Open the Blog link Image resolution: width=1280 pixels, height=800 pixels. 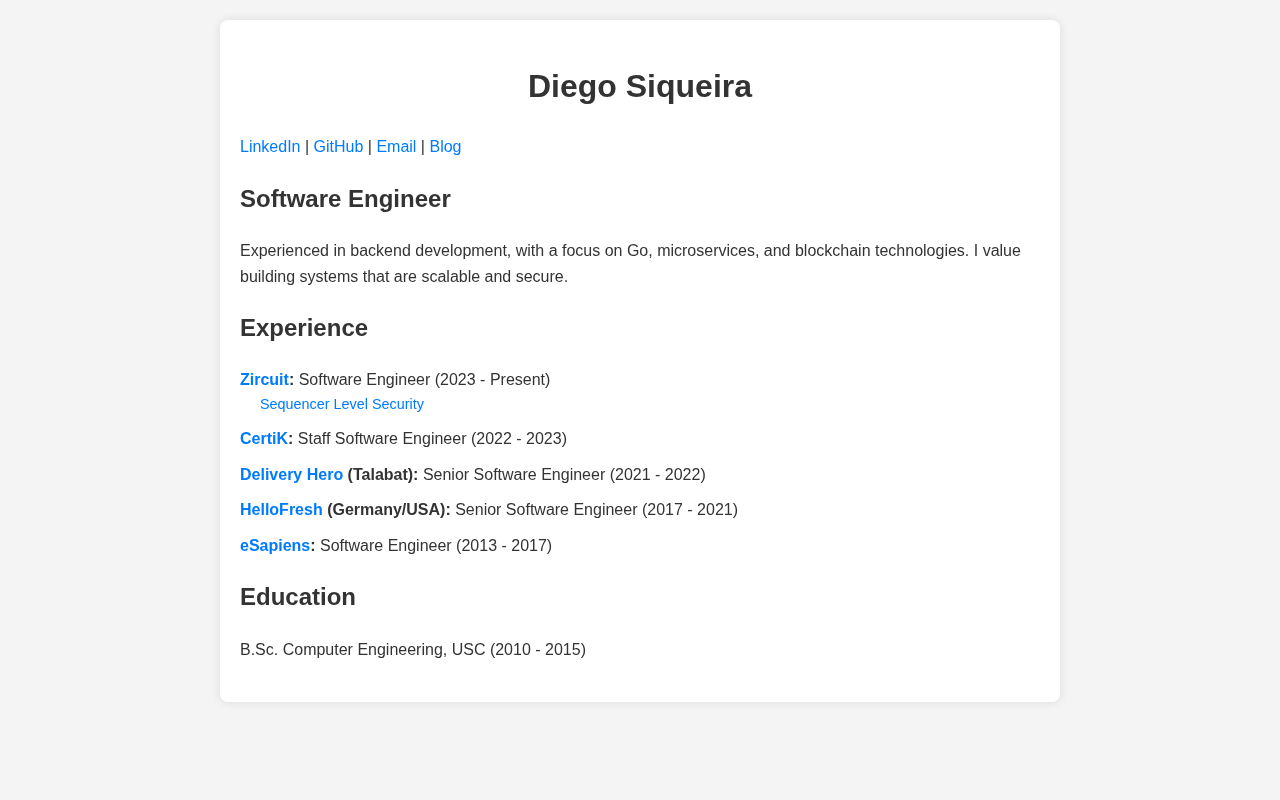tap(445, 147)
